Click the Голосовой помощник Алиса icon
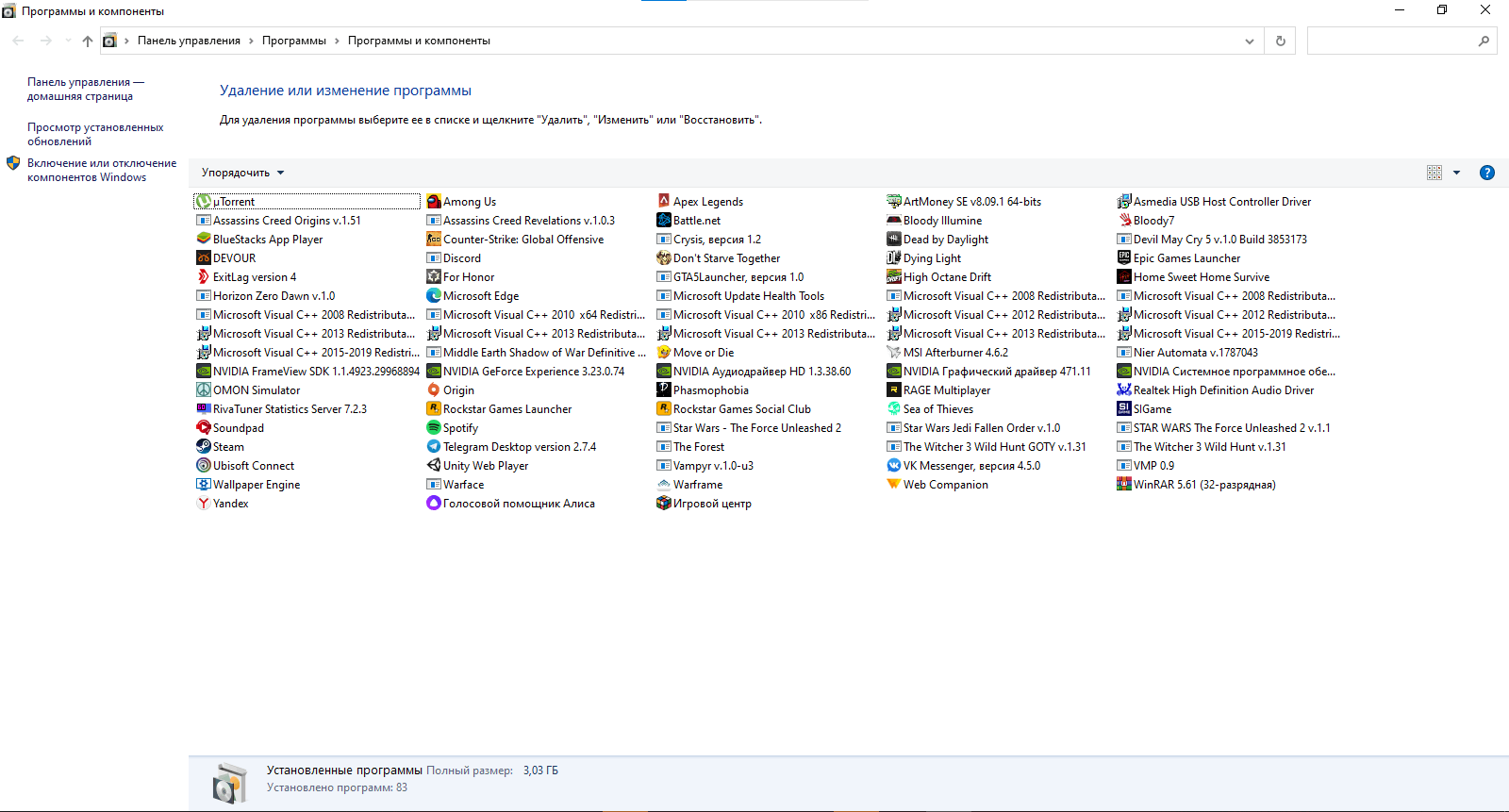 (434, 504)
